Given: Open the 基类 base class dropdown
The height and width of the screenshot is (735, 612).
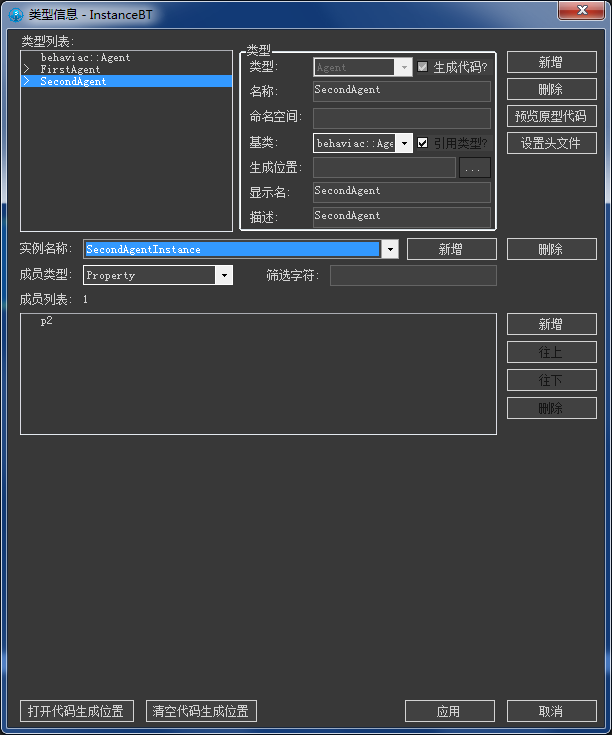Looking at the screenshot, I should [x=404, y=143].
